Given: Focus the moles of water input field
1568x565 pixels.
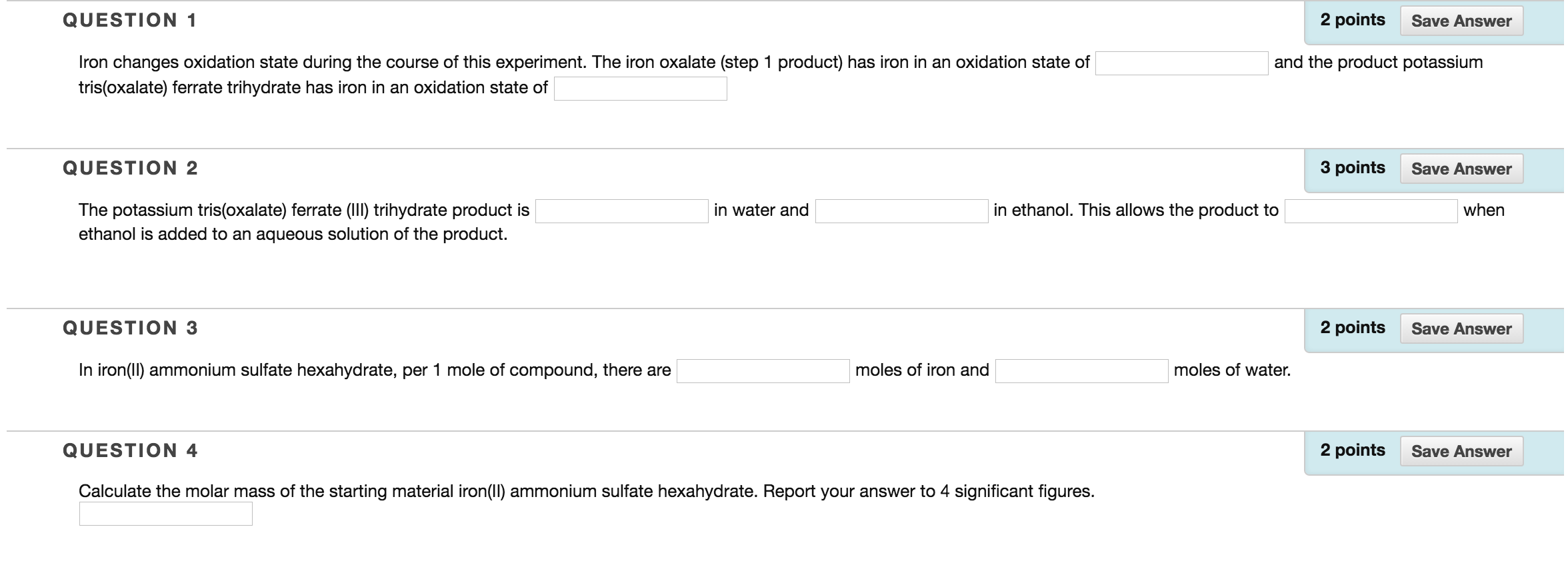Looking at the screenshot, I should pos(1081,371).
